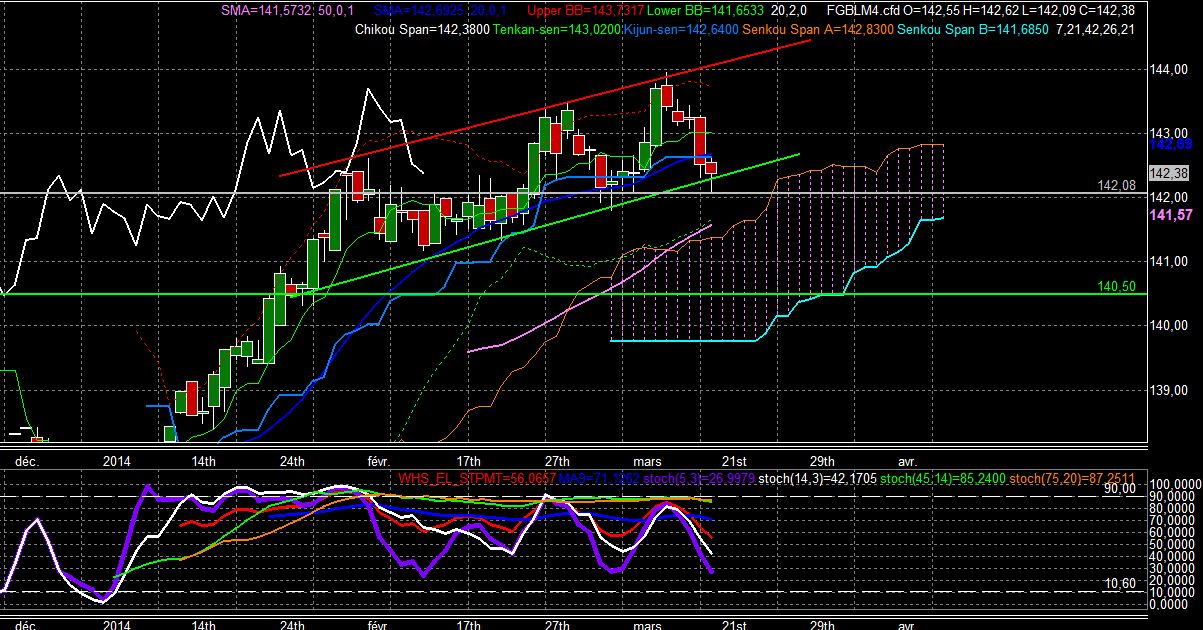1203x630 pixels.
Task: Click the 142,08 horizontal line label
Action: (1114, 186)
